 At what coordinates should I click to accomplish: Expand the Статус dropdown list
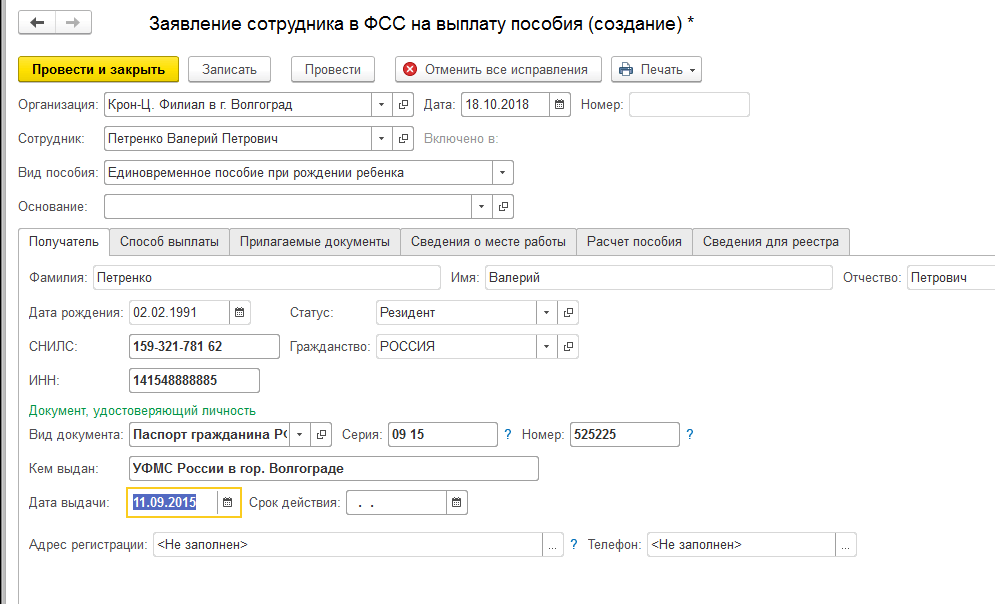pyautogui.click(x=546, y=312)
